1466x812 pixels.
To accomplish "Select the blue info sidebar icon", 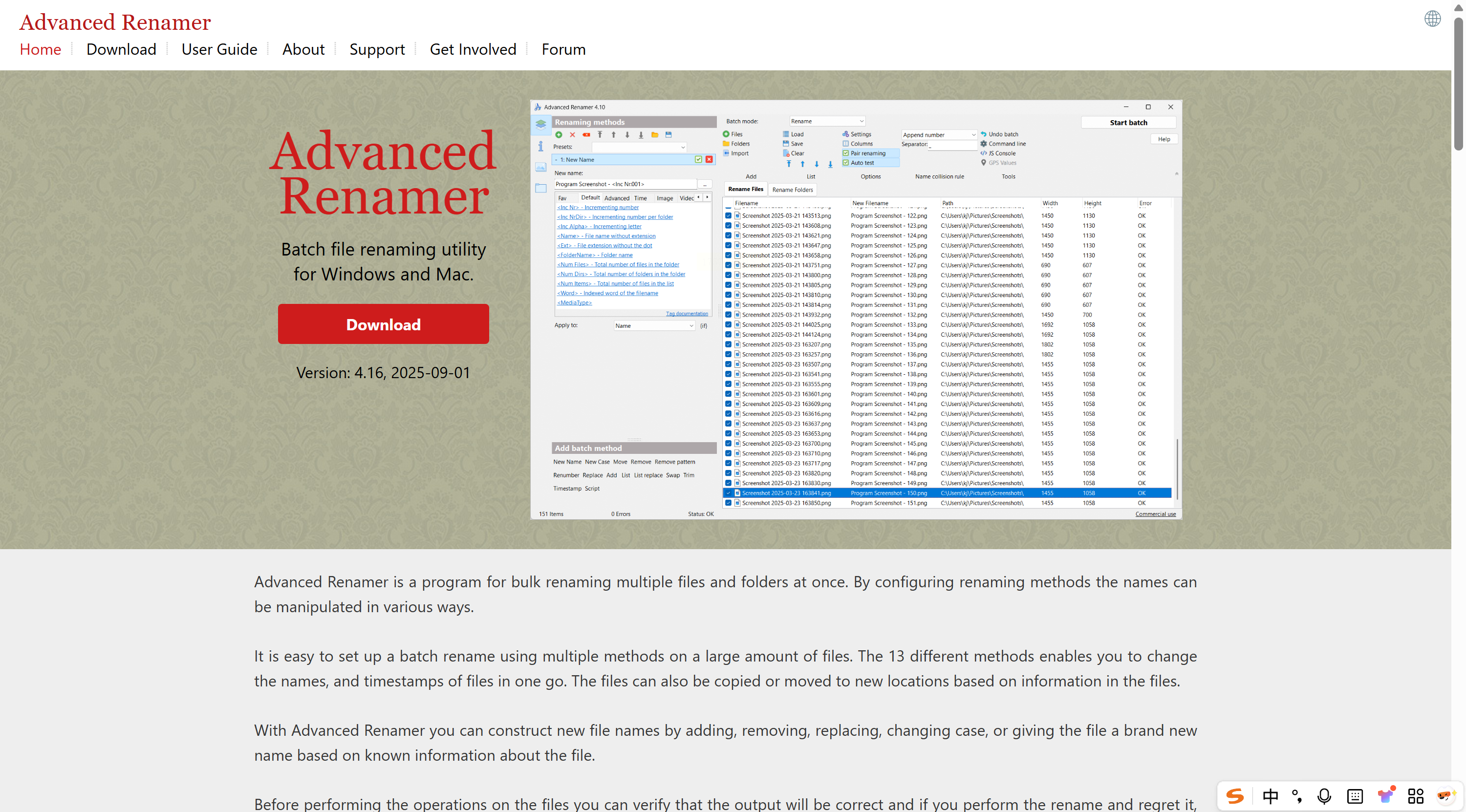I will point(540,146).
